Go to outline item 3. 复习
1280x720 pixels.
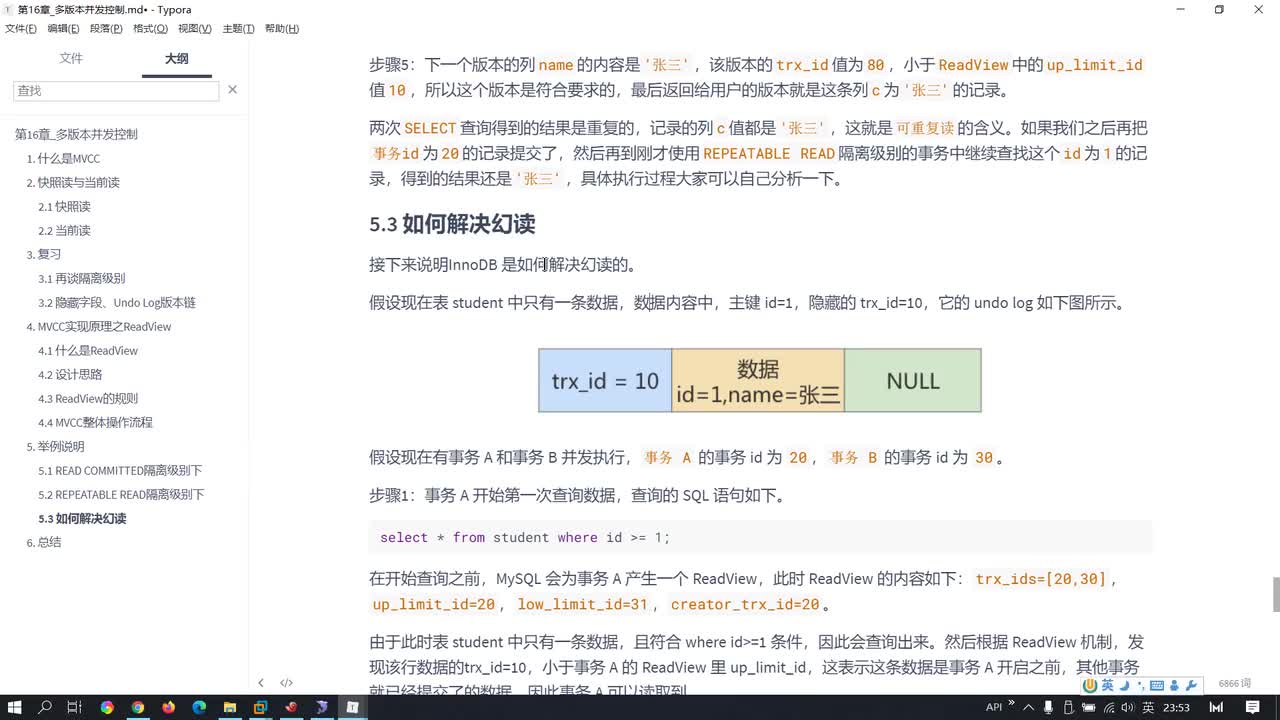point(44,254)
